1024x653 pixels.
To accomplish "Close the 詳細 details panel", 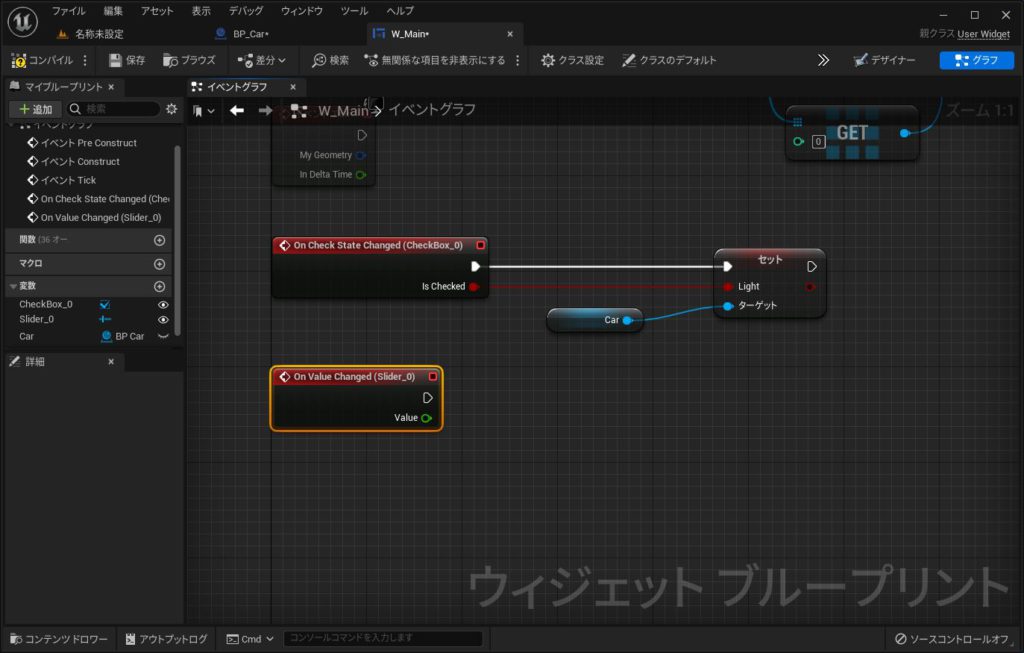I will (x=111, y=362).
